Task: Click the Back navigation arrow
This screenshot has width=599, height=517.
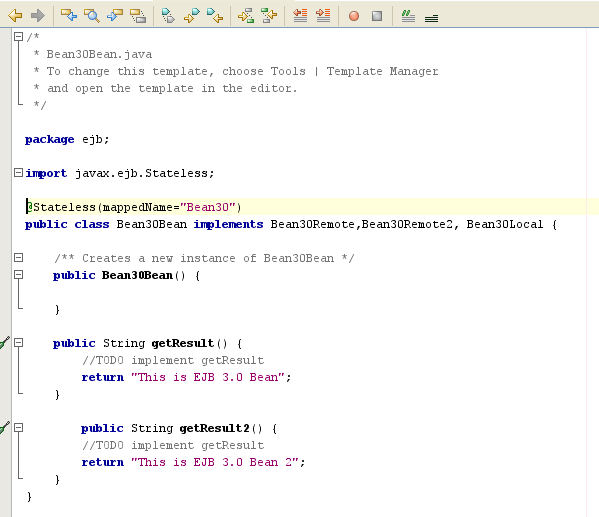Action: pos(15,16)
